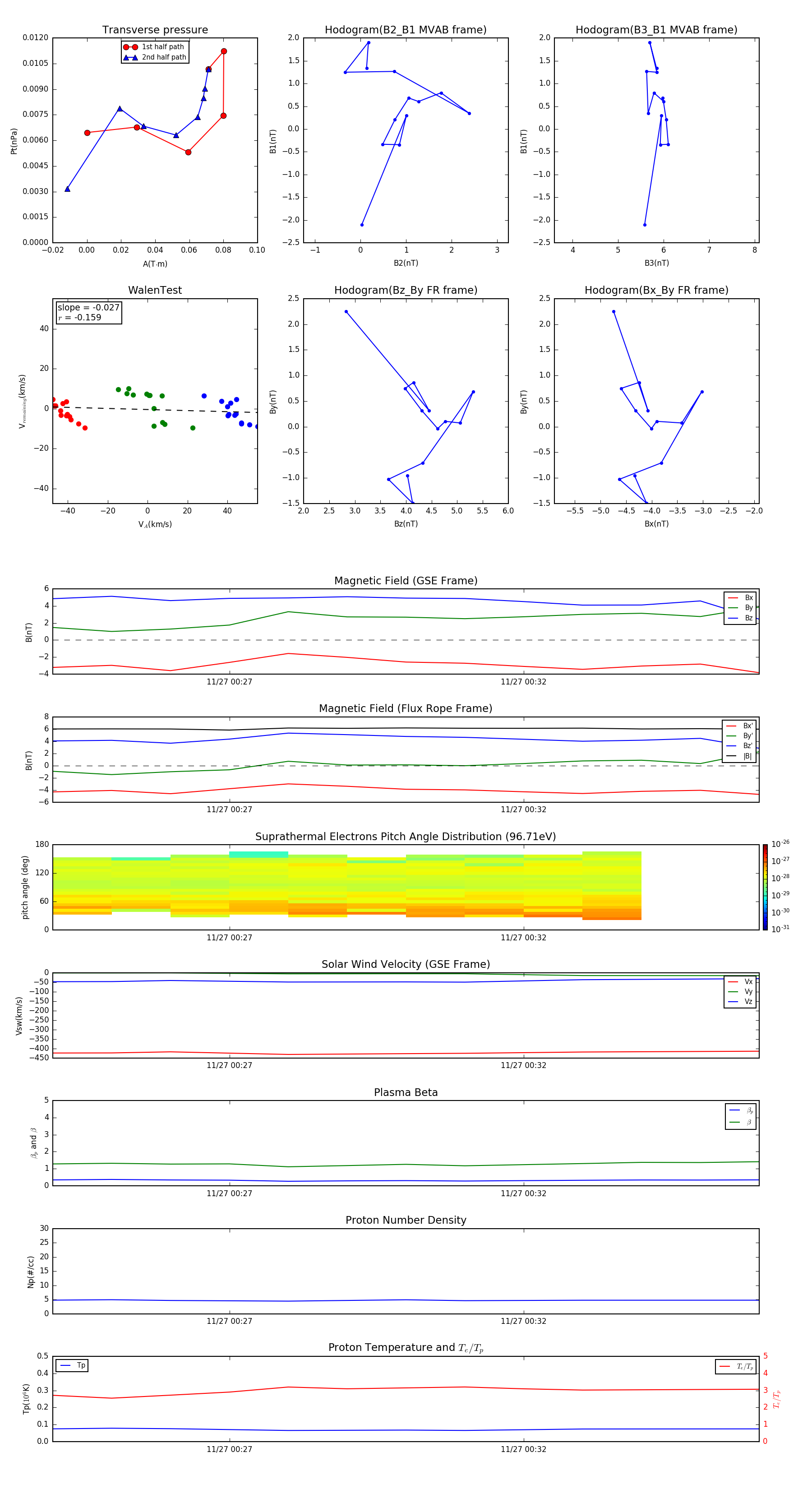Click '11/27 00:27' tick under Plasma Beta plot
This screenshot has height=1489, width=812.
[230, 1193]
